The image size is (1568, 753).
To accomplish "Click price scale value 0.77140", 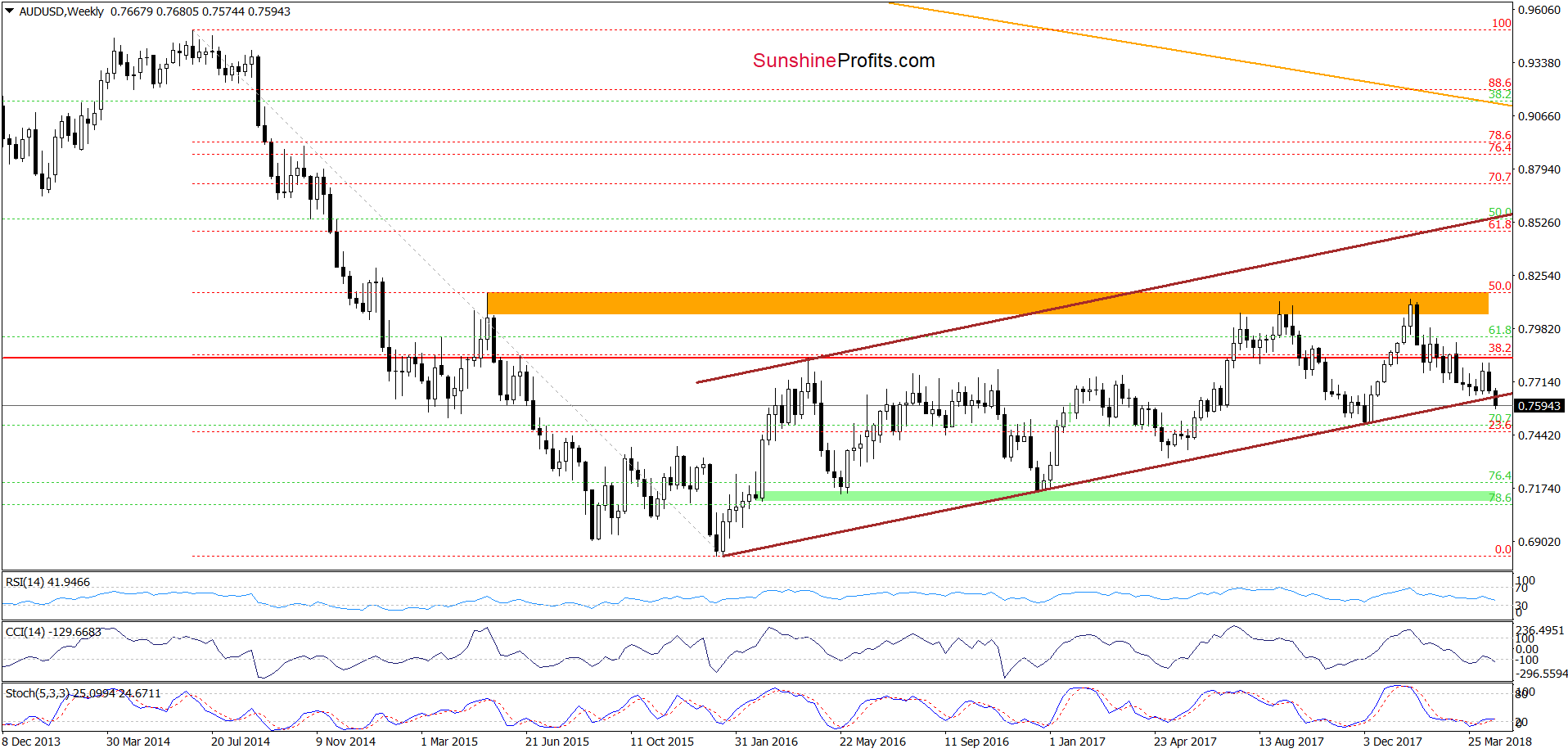I will (x=1539, y=382).
